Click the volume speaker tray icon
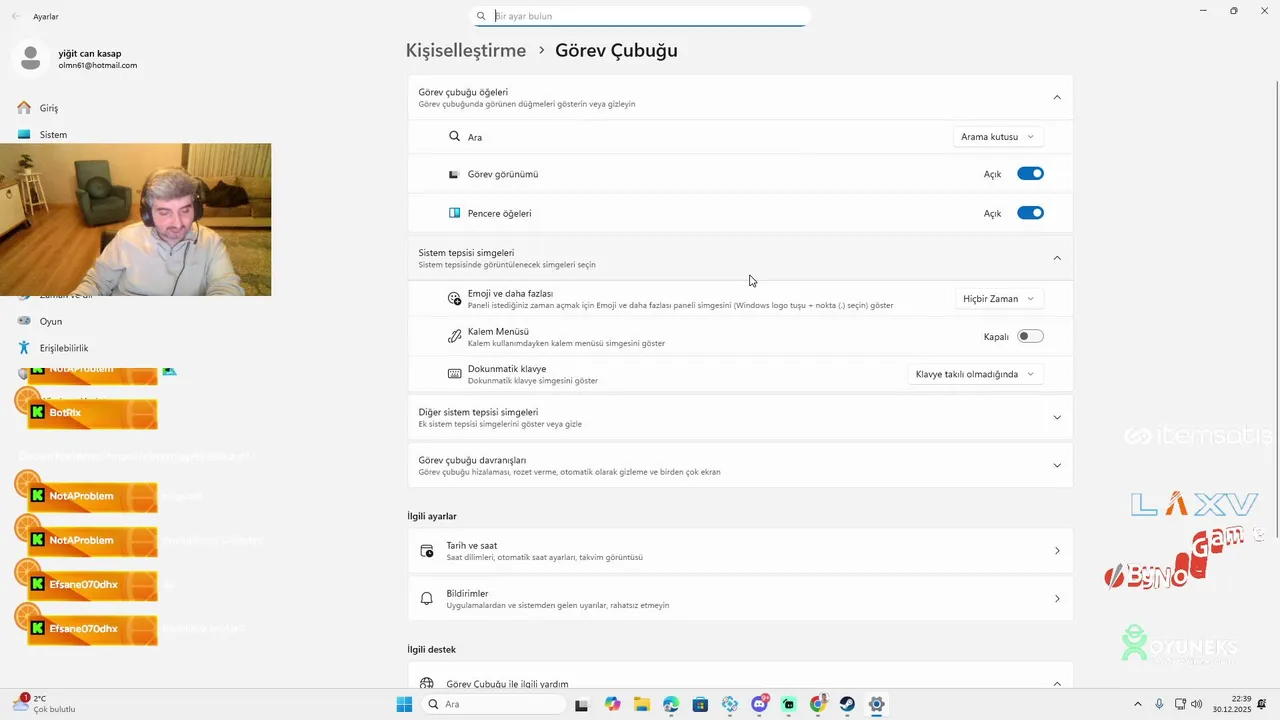 1196,704
